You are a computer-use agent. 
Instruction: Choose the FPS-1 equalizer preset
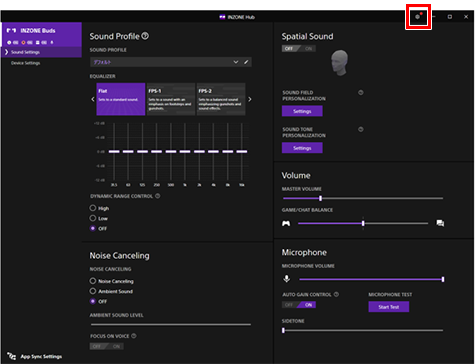click(x=171, y=99)
